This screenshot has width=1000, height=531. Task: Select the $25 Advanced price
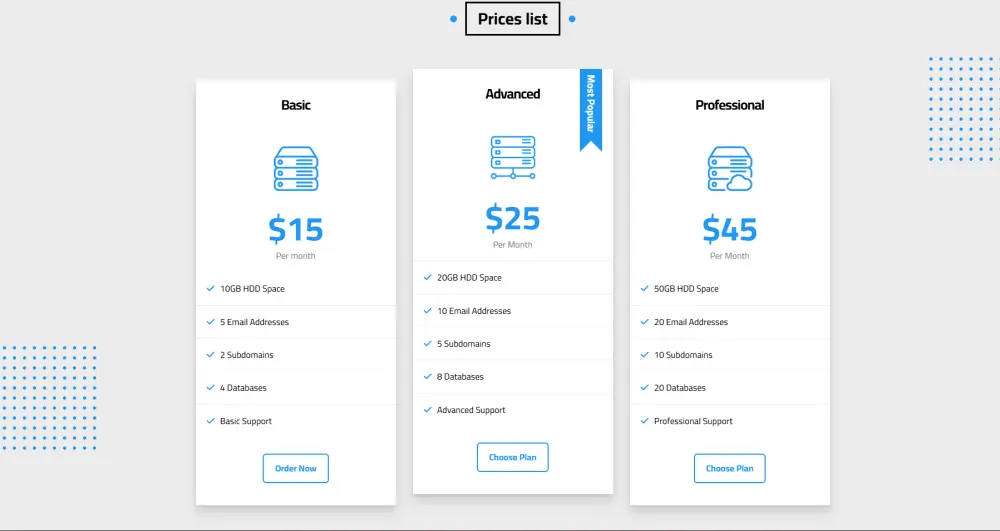click(x=512, y=218)
